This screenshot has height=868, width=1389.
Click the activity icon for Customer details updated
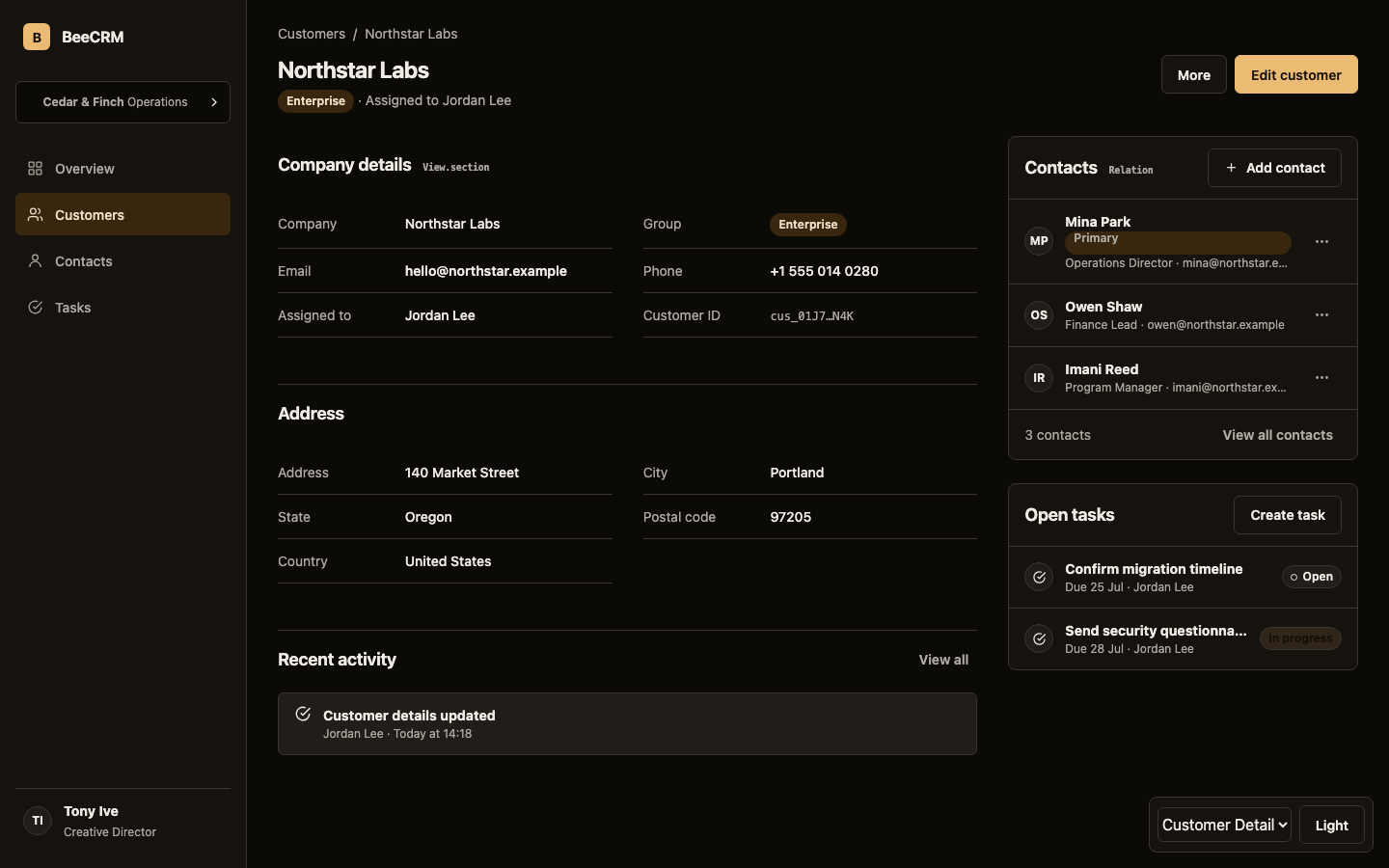point(303,715)
